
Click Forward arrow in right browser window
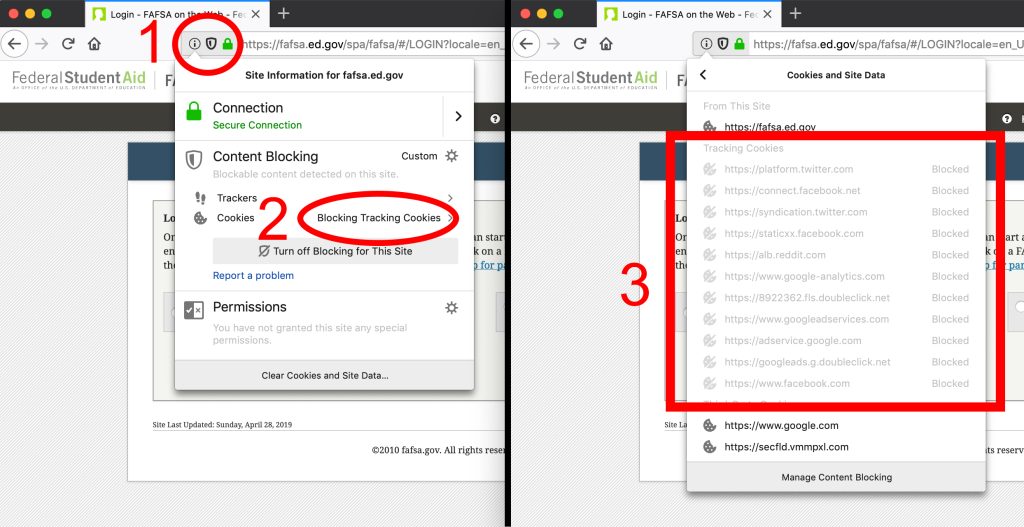tap(553, 44)
